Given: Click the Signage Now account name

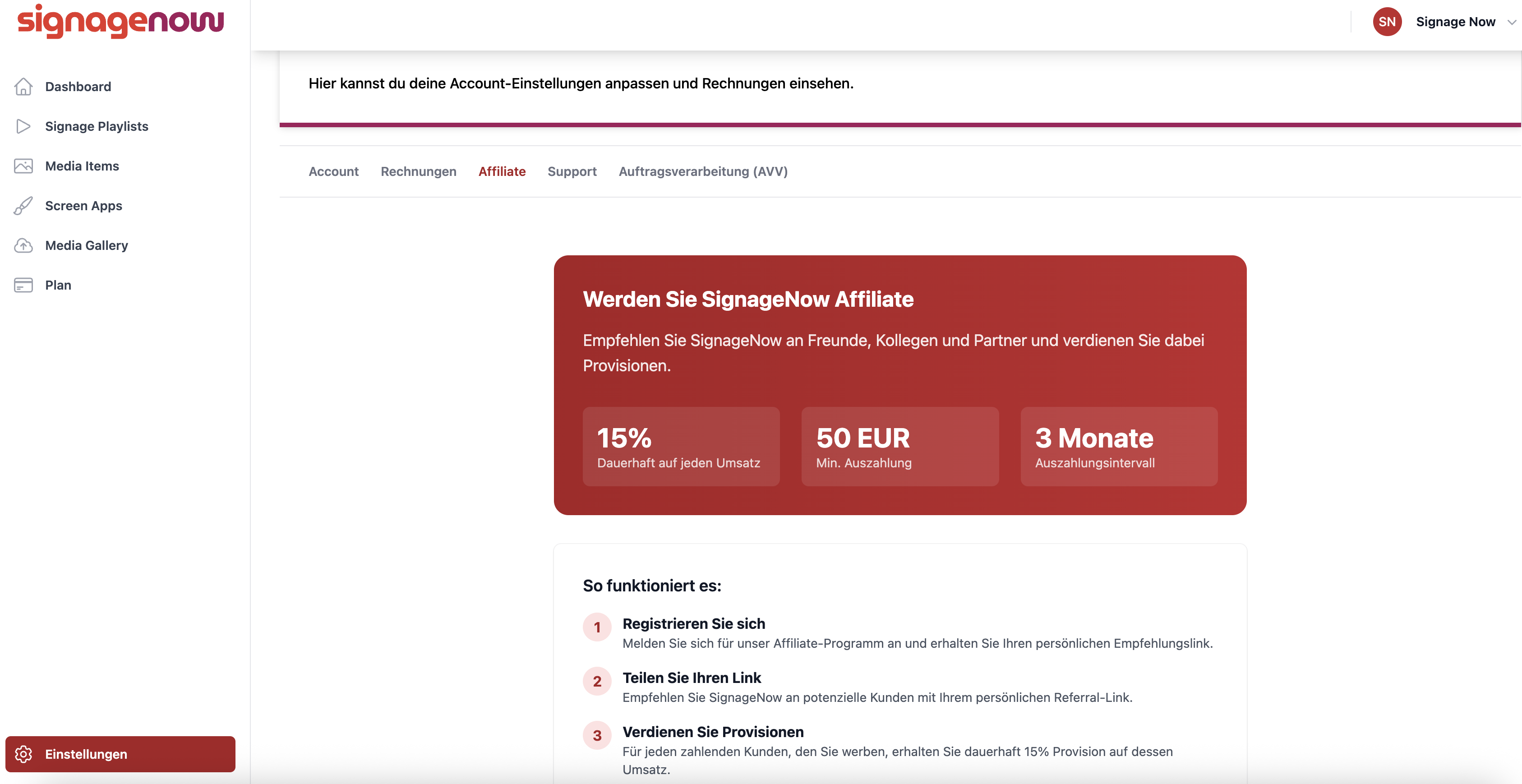Looking at the screenshot, I should click(1455, 22).
